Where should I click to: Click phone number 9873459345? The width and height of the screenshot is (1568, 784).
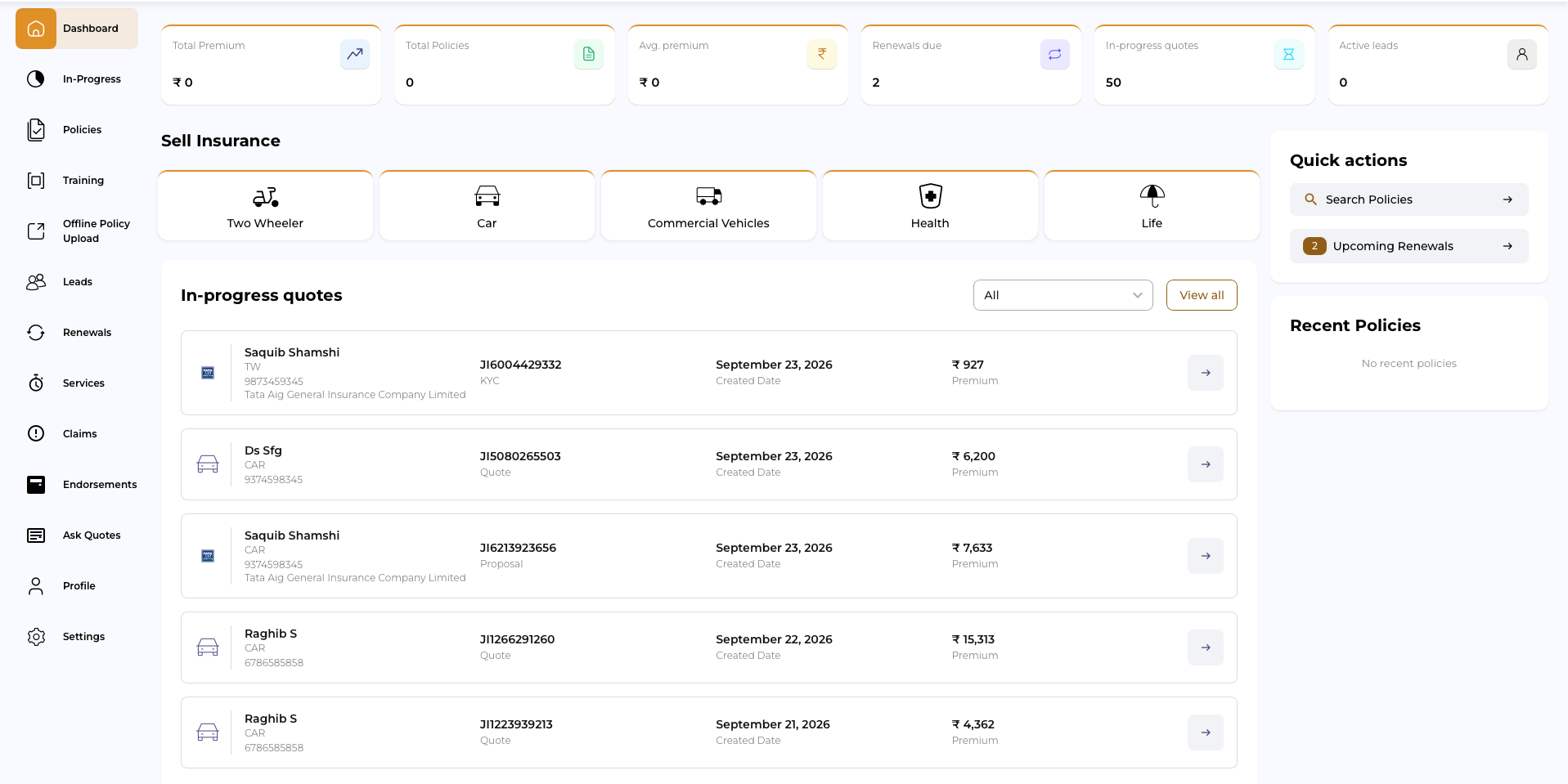(274, 382)
